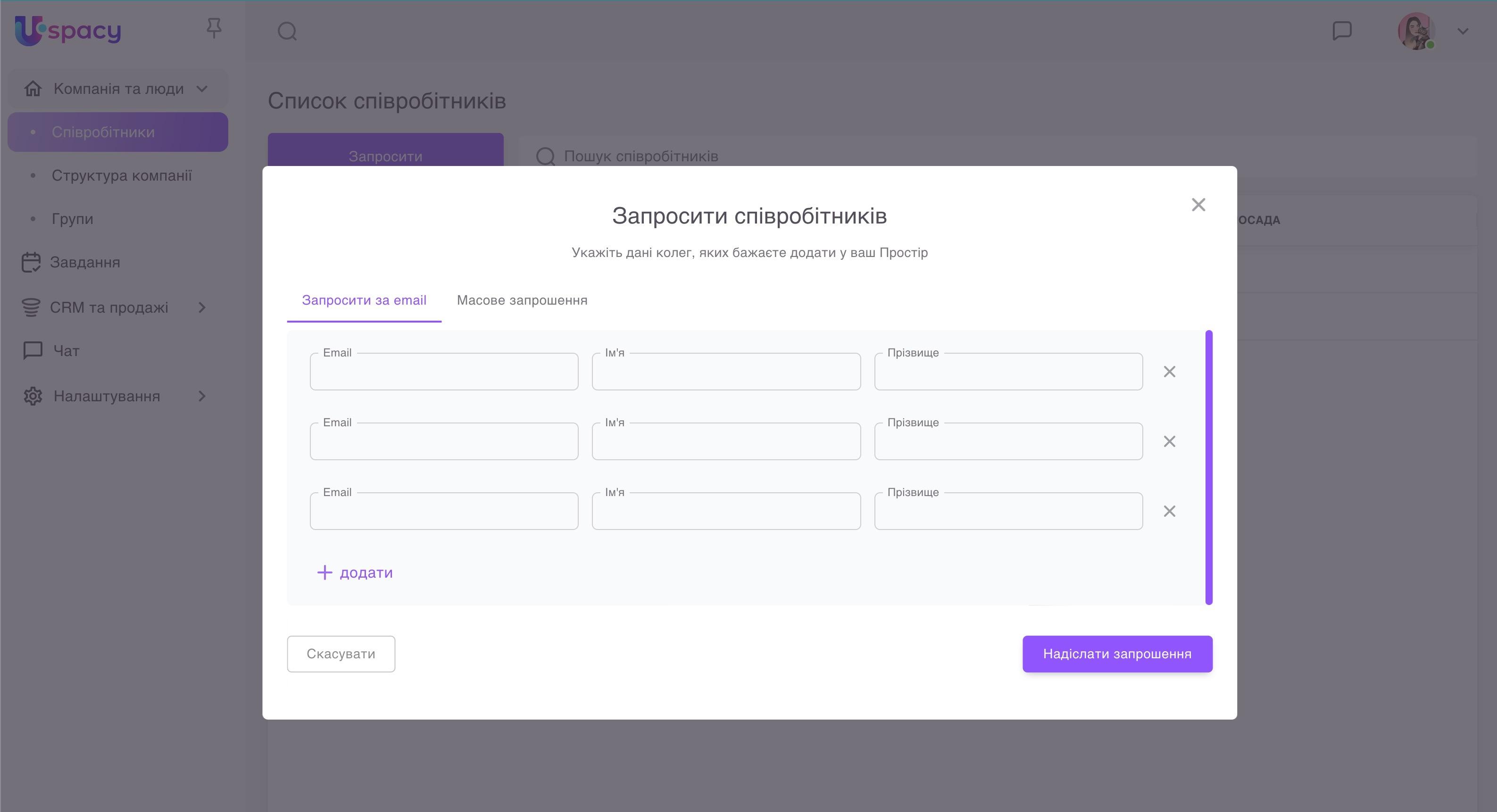This screenshot has height=812, width=1497.
Task: Click the Налаштування gear icon
Action: (33, 396)
